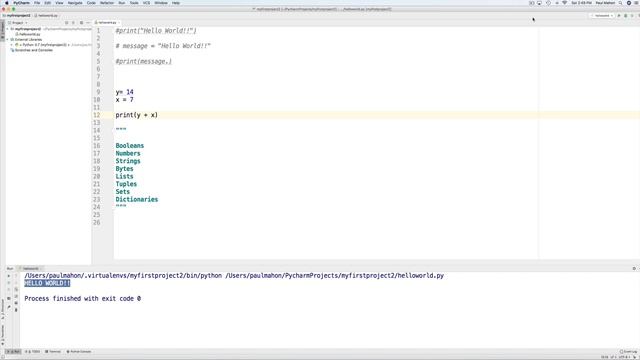The image size is (640, 360).
Task: Click the interpreter path link in console
Action: [123, 276]
